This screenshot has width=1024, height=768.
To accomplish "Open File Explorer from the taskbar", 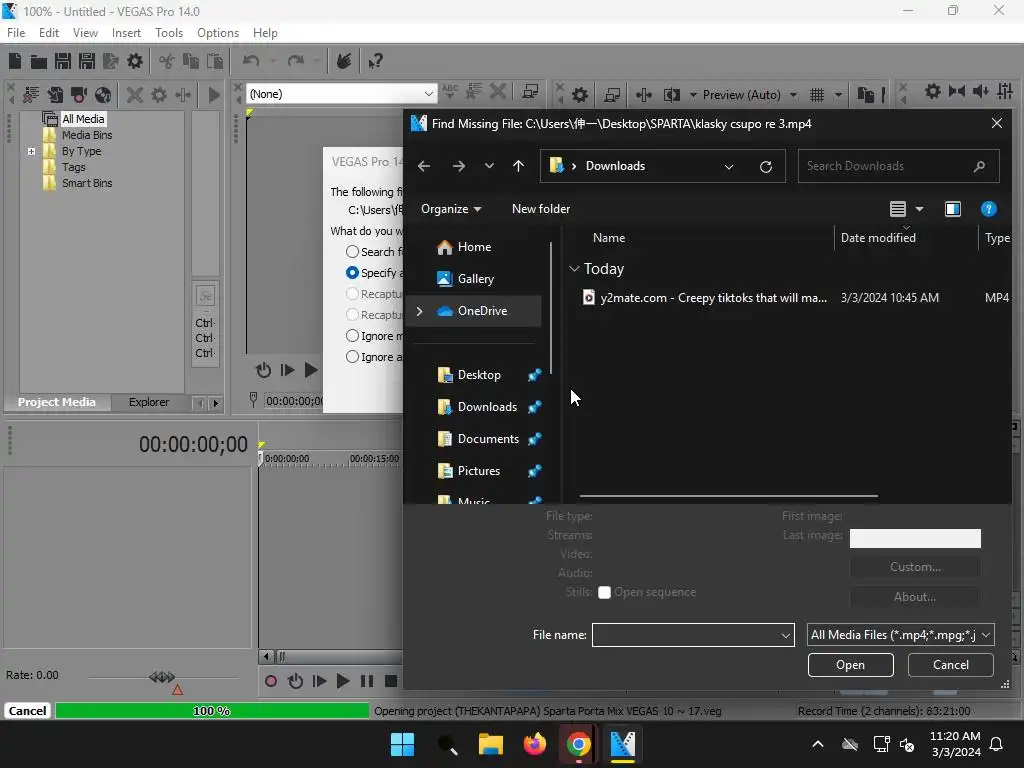I will tap(490, 744).
